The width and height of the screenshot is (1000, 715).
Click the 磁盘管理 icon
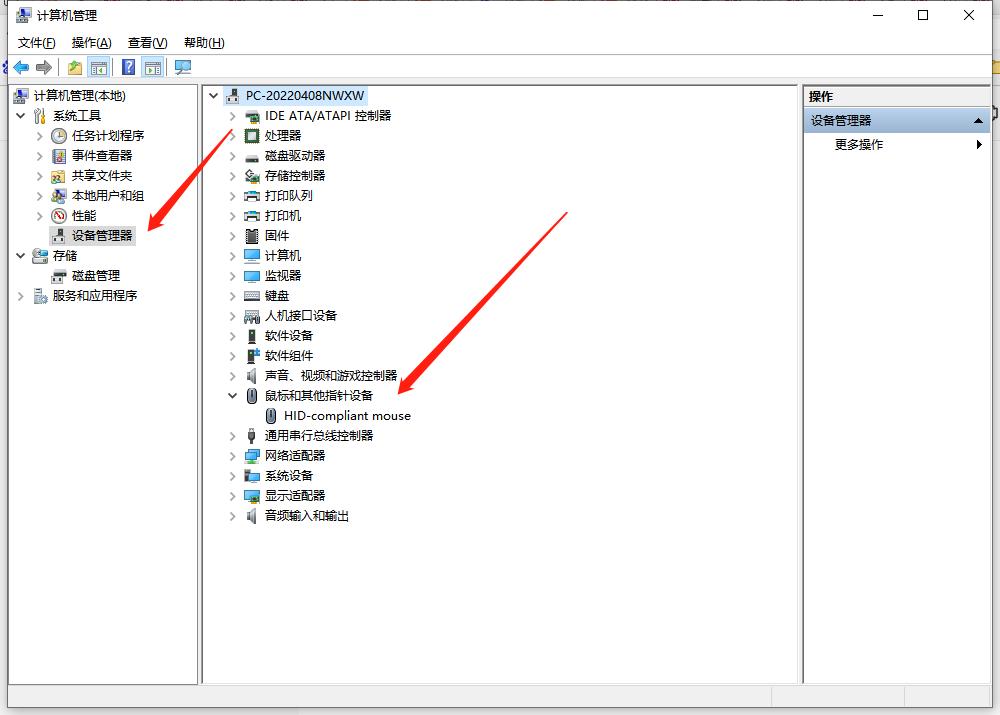click(x=59, y=276)
